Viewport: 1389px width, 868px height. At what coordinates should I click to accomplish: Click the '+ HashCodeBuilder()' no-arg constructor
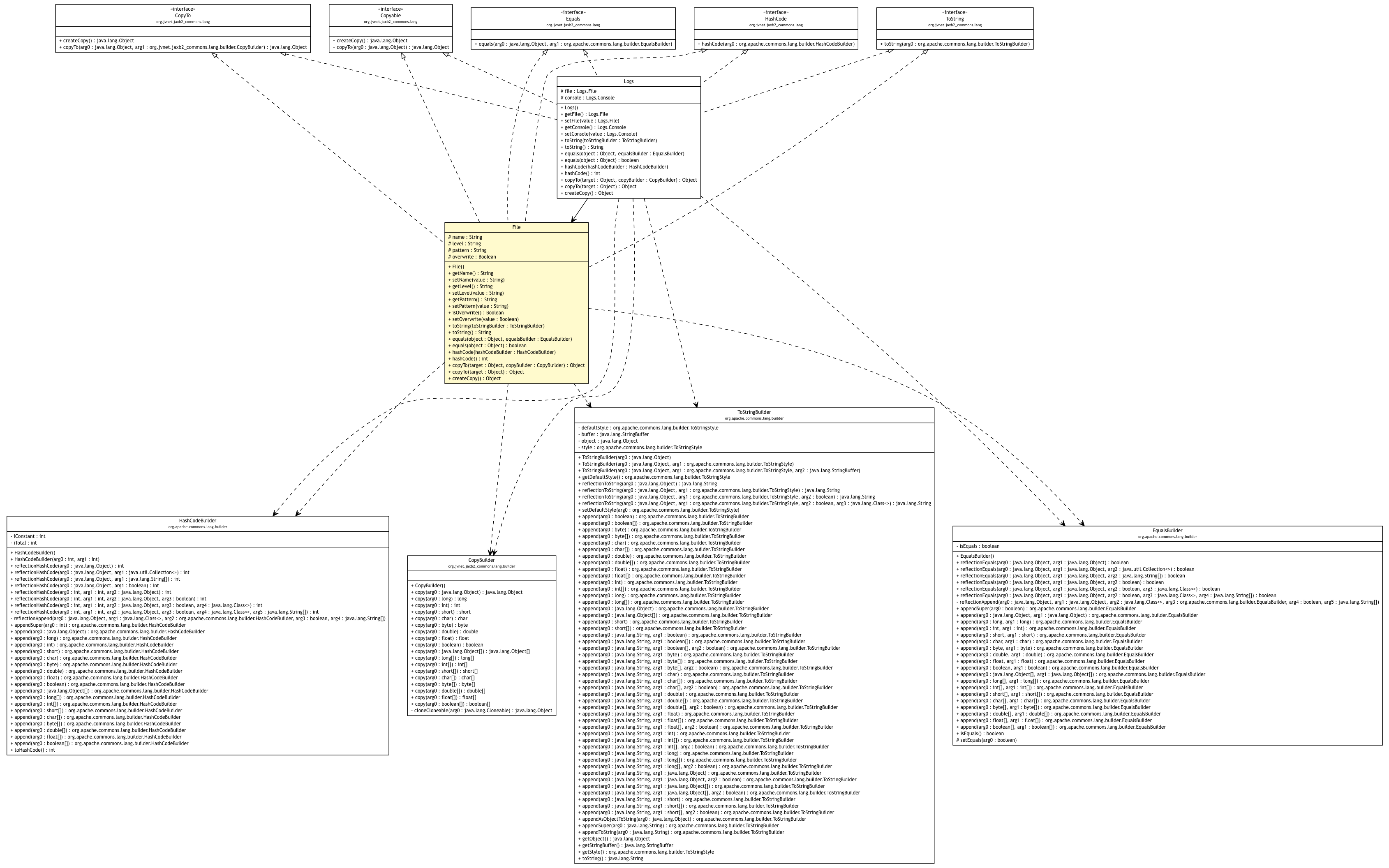pyautogui.click(x=33, y=553)
